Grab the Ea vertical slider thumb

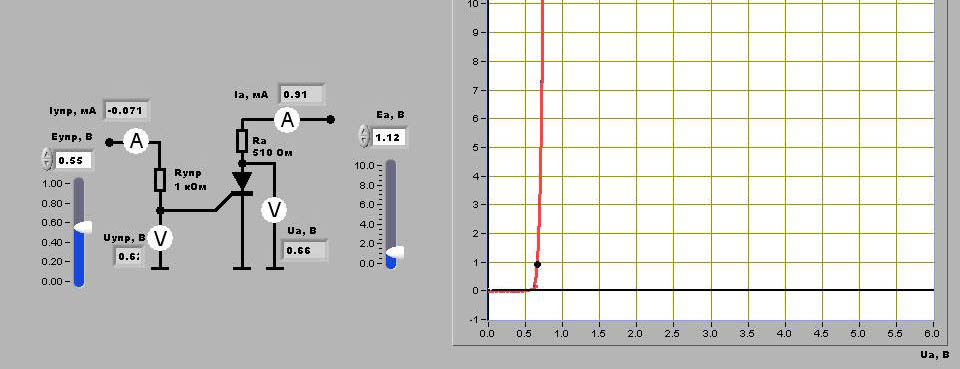[x=394, y=252]
